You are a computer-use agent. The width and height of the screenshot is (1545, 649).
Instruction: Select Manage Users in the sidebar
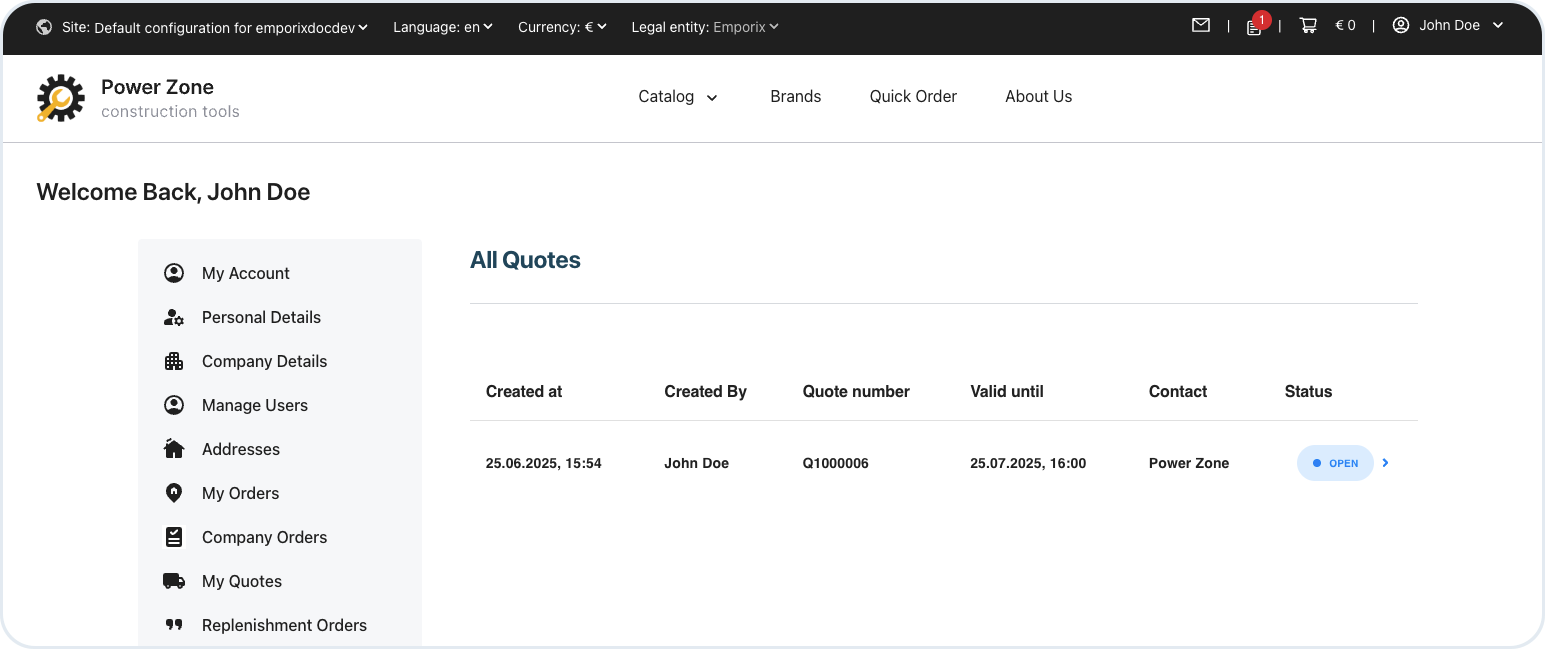(254, 405)
